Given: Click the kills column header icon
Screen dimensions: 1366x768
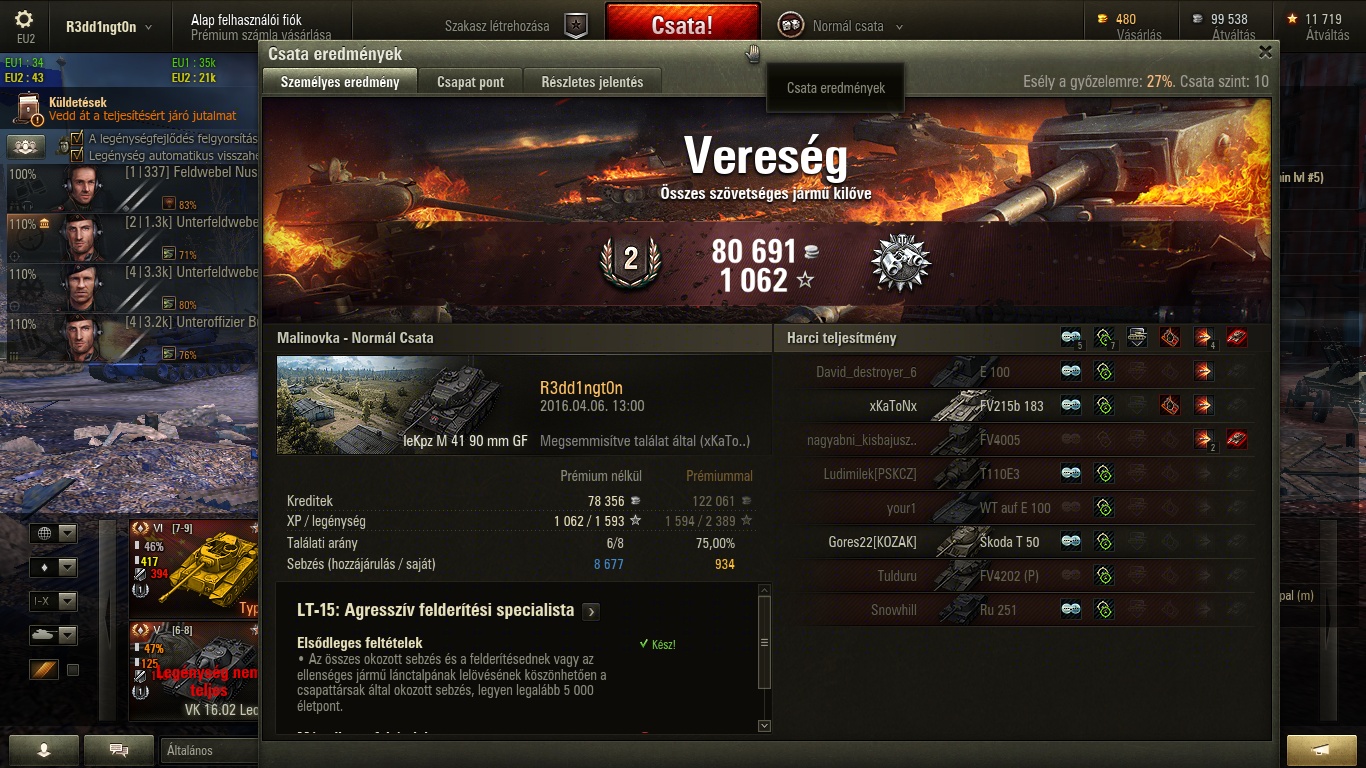Looking at the screenshot, I should [1237, 339].
